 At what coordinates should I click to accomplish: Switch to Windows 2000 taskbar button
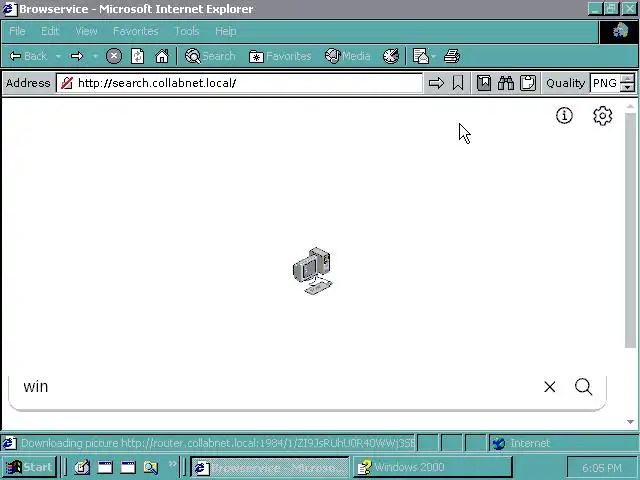coord(433,467)
